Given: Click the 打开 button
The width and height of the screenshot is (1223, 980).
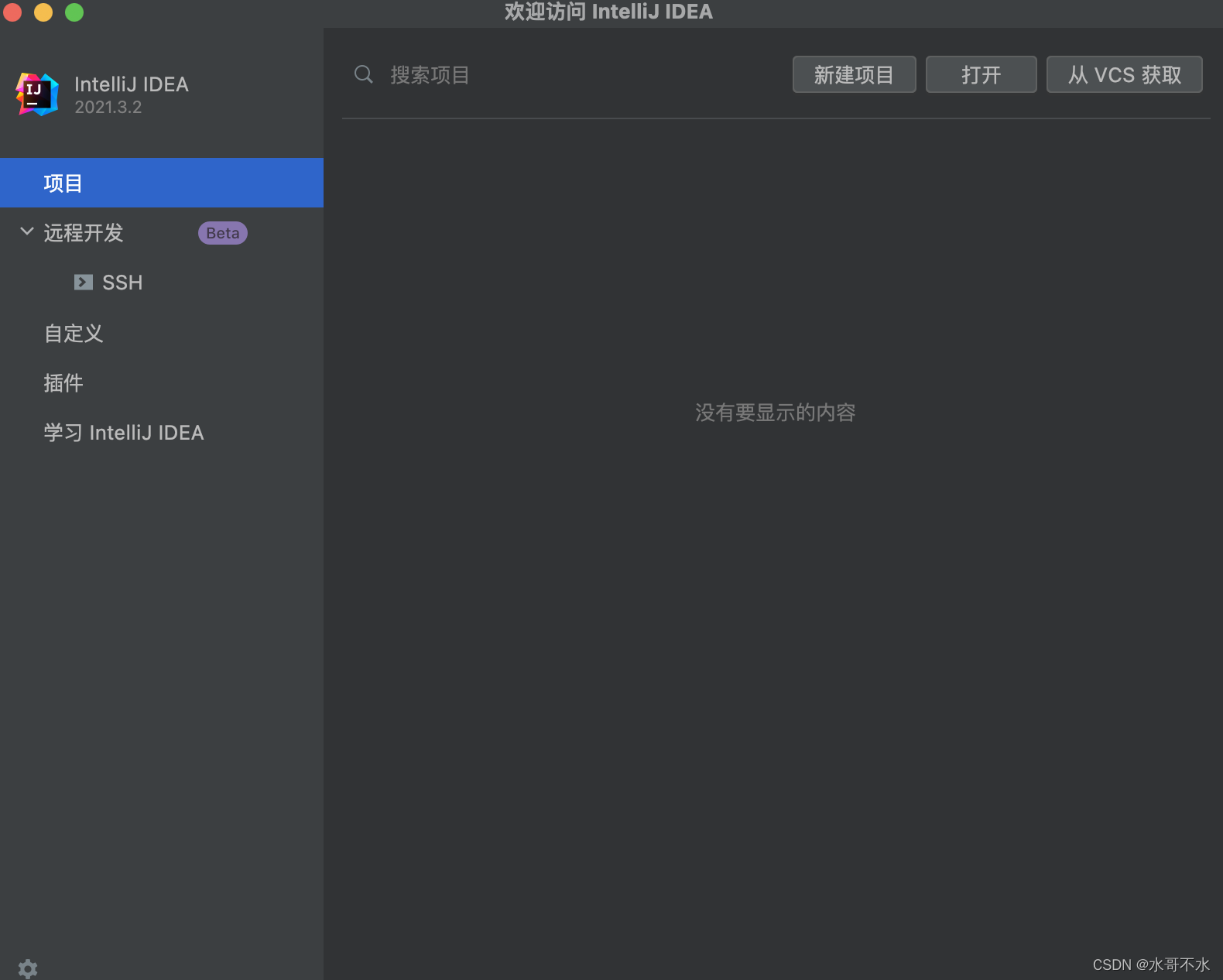Looking at the screenshot, I should 981,74.
